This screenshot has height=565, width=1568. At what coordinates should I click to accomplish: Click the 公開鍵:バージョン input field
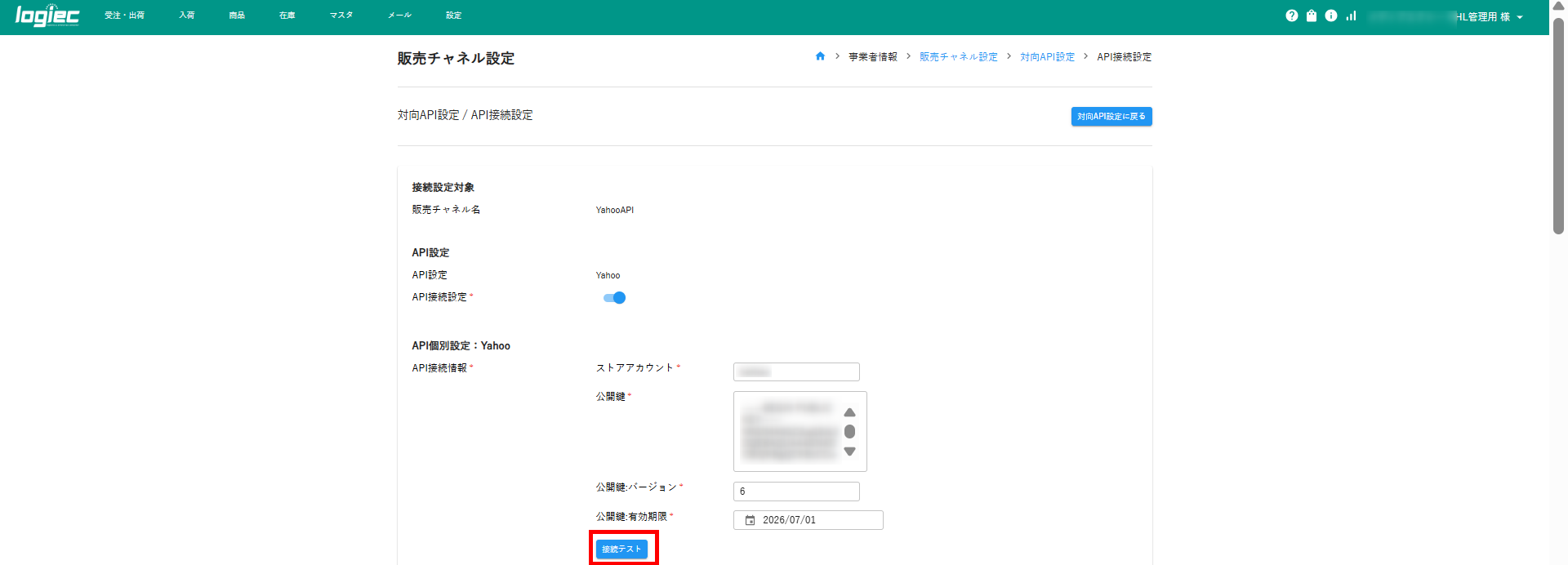point(796,492)
